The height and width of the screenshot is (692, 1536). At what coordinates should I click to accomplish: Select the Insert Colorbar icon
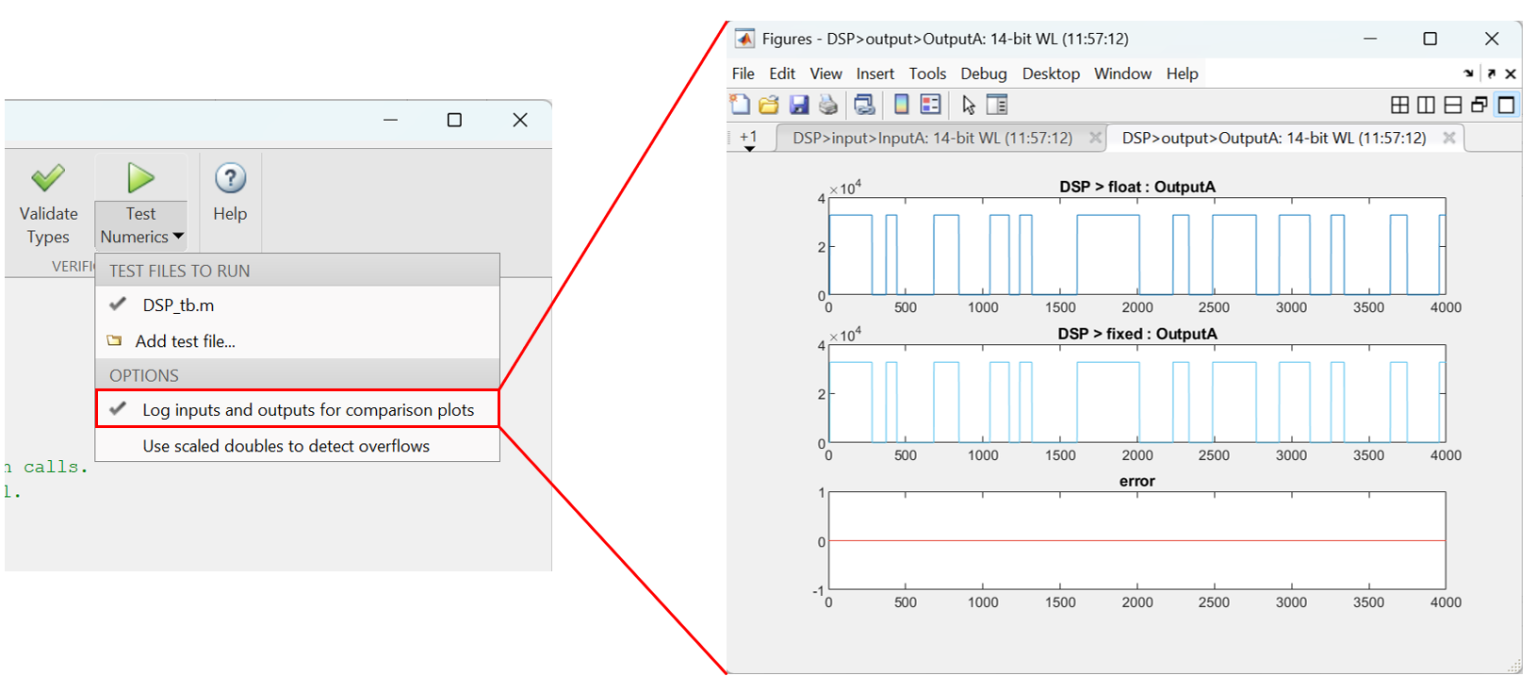[x=903, y=104]
